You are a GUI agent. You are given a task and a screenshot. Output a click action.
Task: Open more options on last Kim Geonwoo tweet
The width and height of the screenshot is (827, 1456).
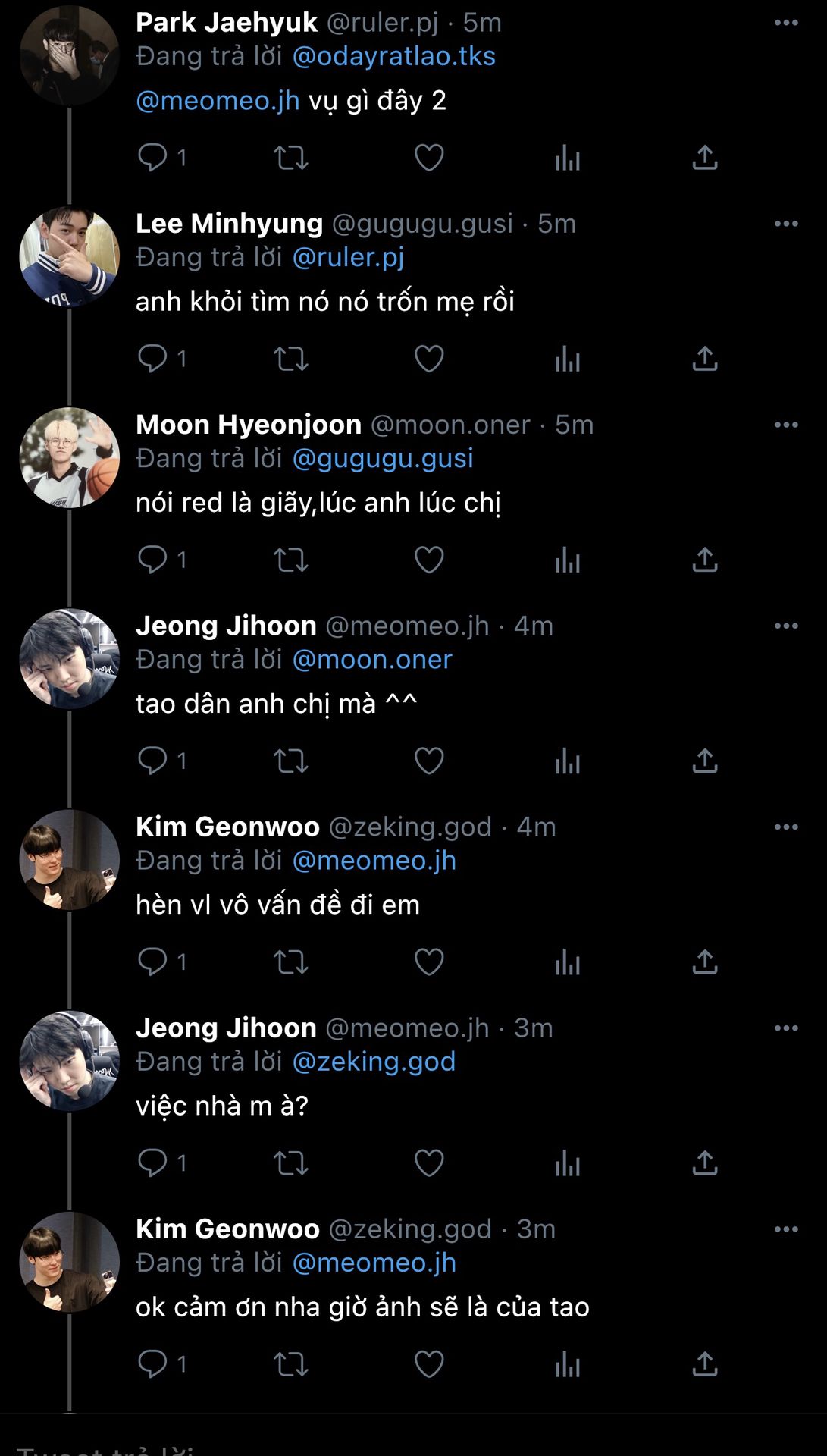[786, 1229]
